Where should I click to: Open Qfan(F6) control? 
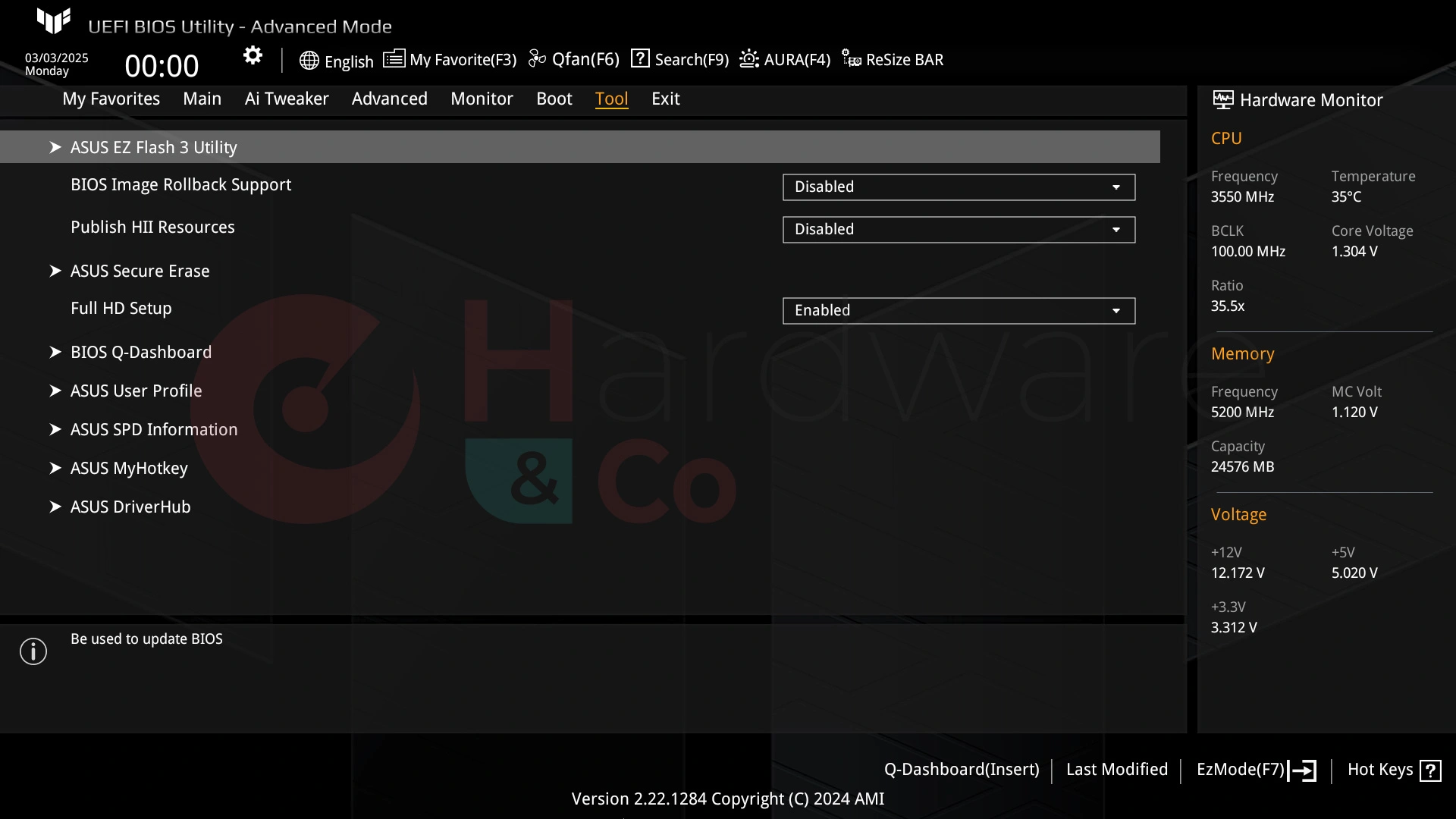click(574, 59)
